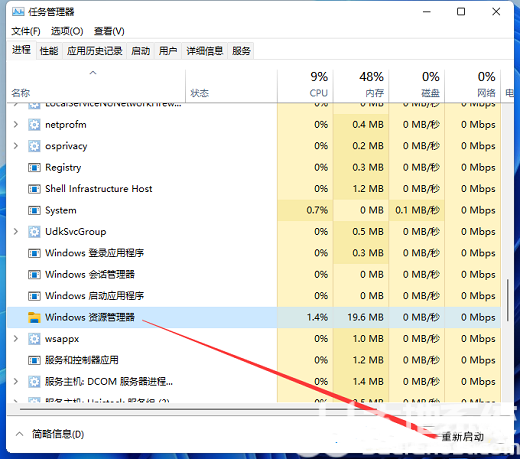This screenshot has height=459, width=520.
Task: Maximize the 任务管理器 window
Action: [x=461, y=12]
